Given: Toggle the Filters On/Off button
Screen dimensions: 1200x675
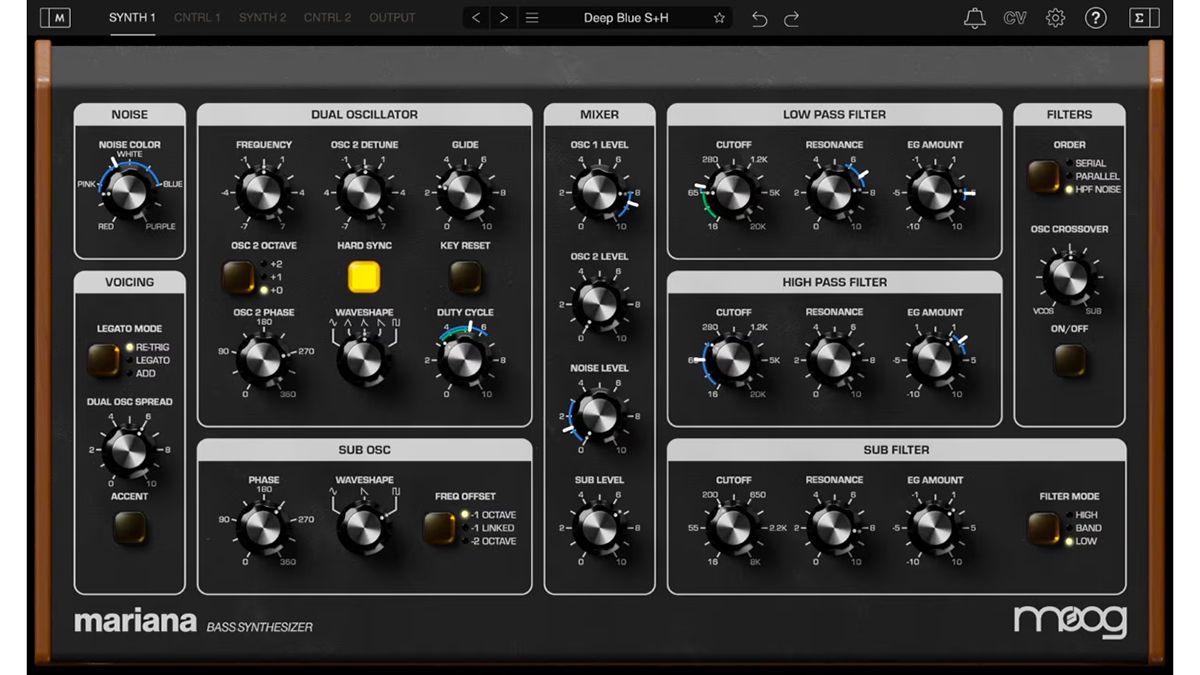Looking at the screenshot, I should coord(1069,358).
